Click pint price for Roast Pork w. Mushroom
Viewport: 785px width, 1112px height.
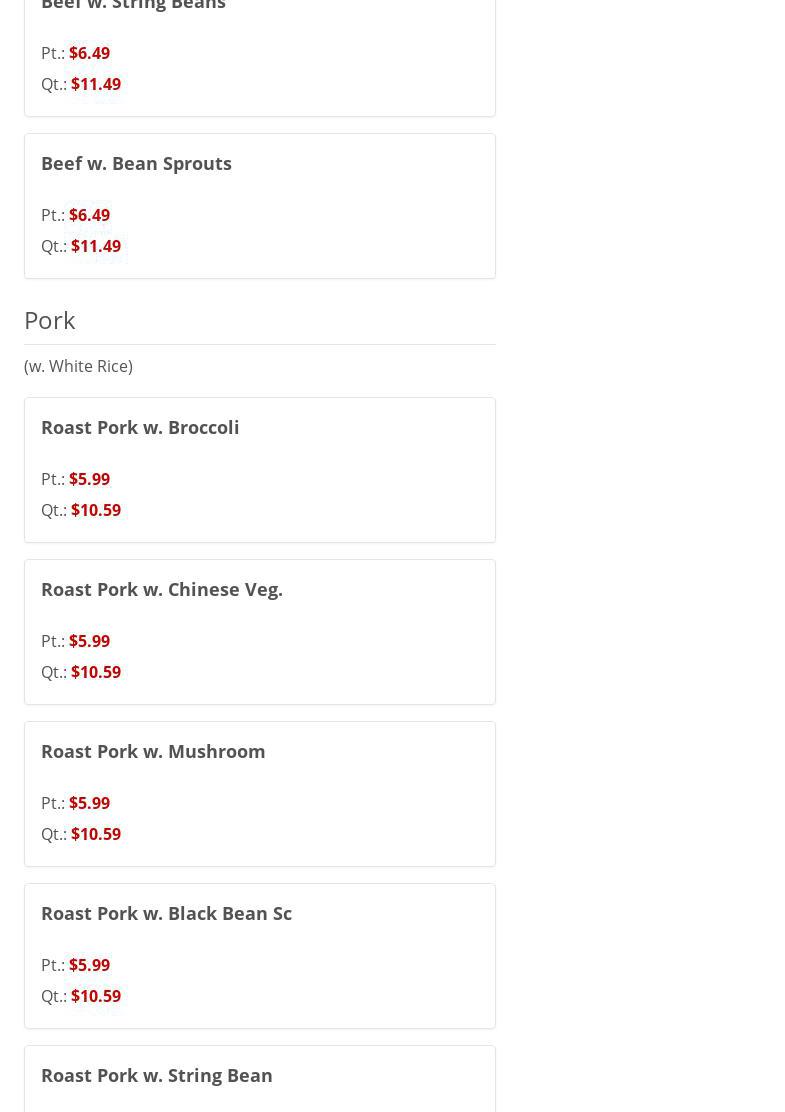[89, 803]
